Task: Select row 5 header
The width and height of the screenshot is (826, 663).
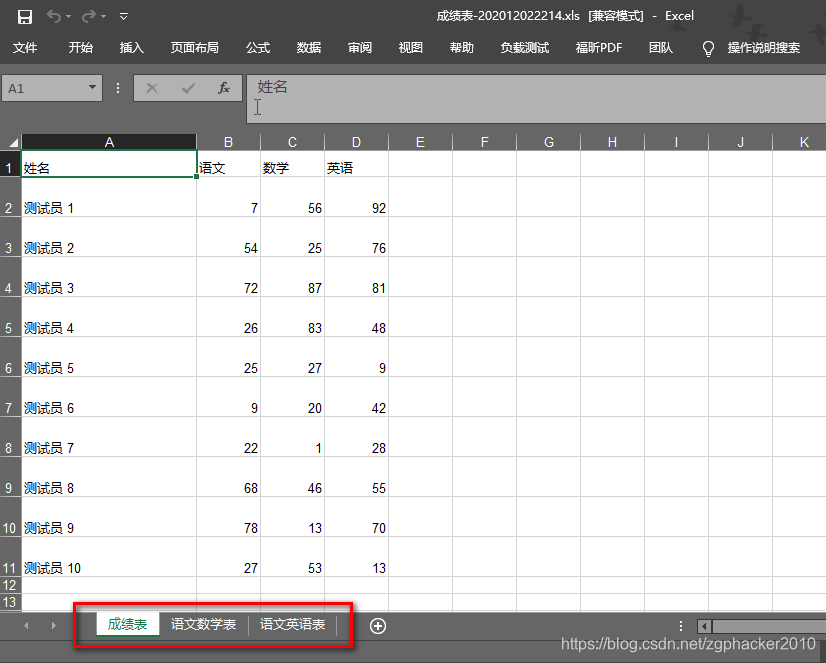Action: (10, 317)
